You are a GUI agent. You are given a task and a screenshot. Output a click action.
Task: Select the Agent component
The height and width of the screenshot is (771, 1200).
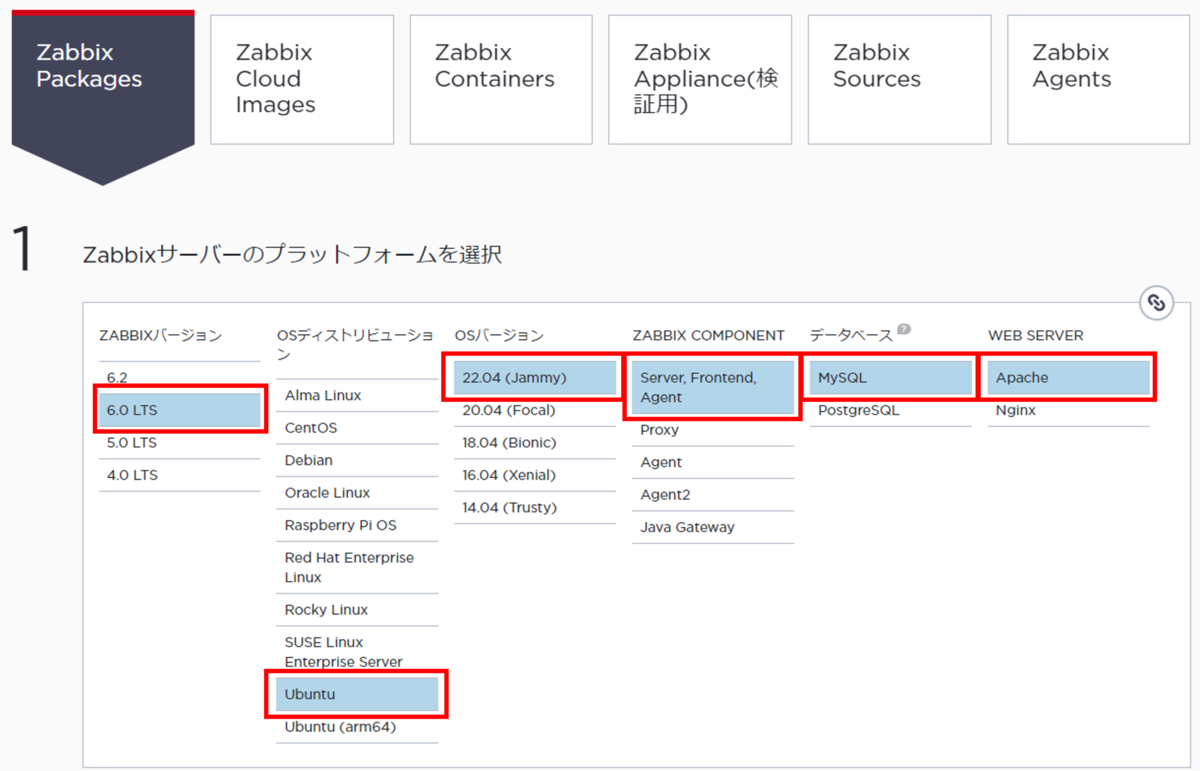tap(713, 462)
